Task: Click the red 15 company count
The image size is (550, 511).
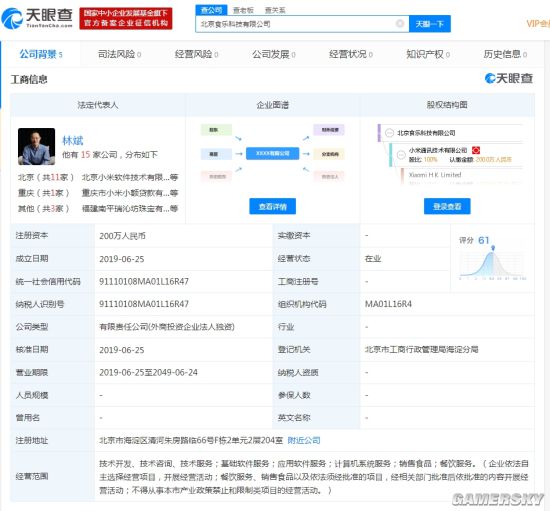Action: pos(86,155)
